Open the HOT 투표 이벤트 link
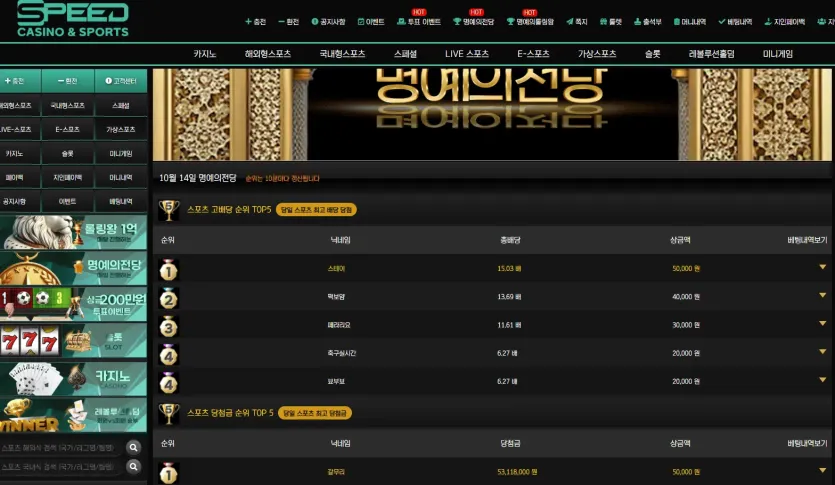Screen dimensions: 835x485 click(x=419, y=22)
